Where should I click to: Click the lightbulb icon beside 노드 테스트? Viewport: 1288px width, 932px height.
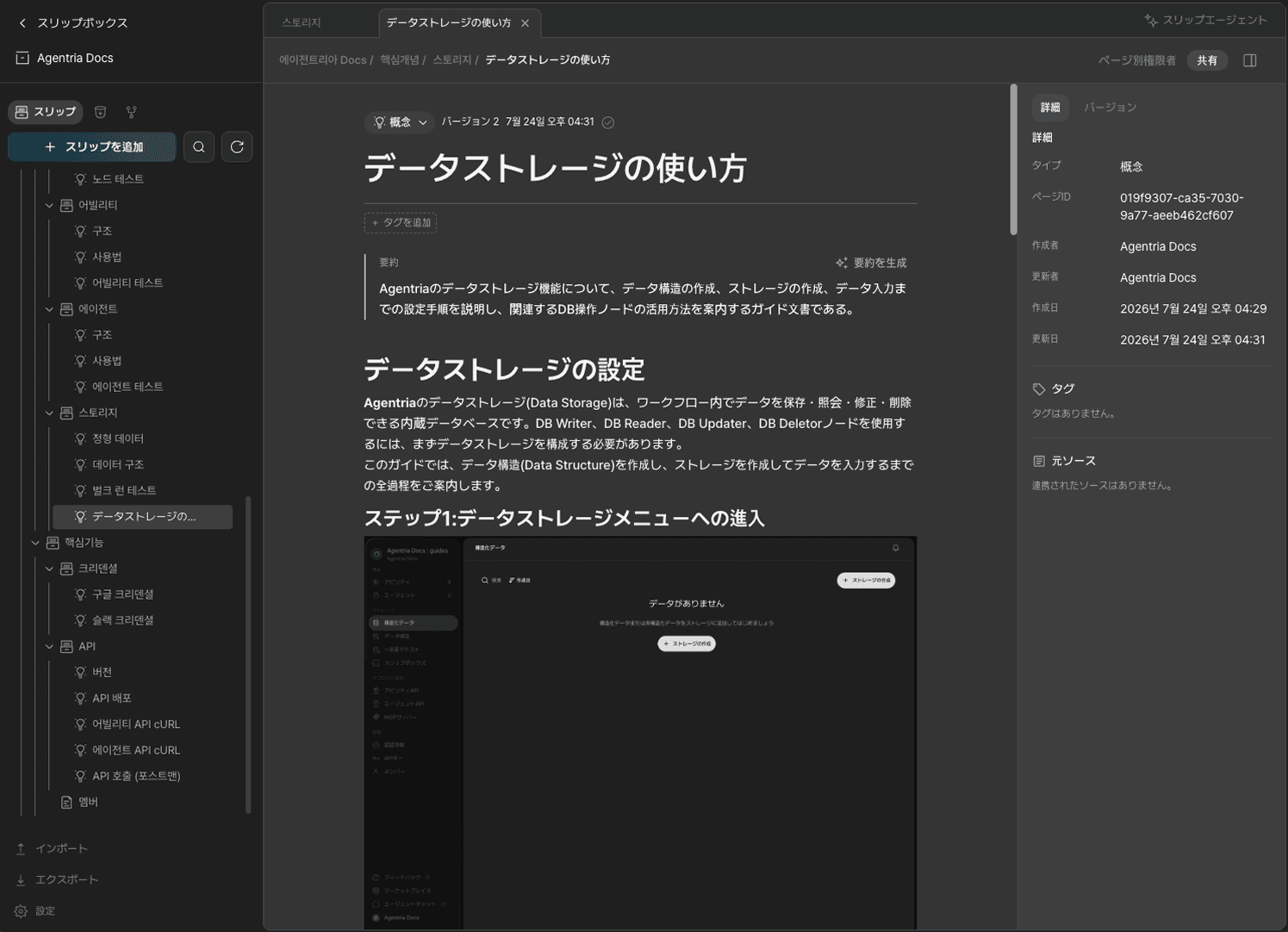pyautogui.click(x=80, y=179)
